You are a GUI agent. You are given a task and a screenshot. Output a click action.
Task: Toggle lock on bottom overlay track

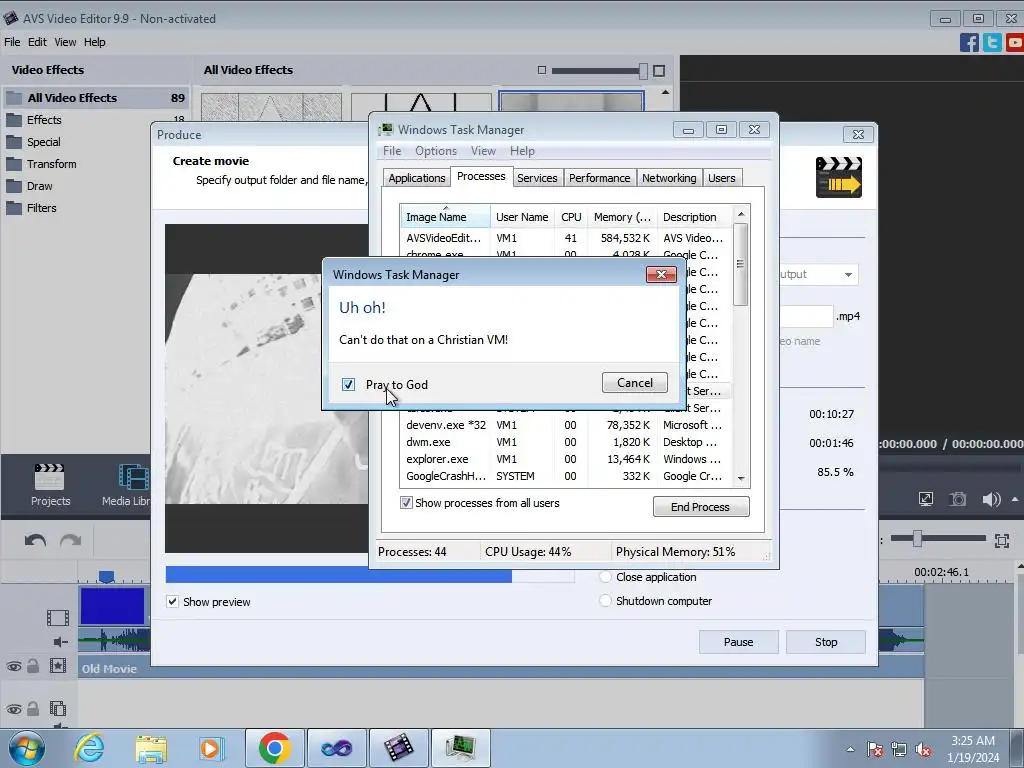pyautogui.click(x=33, y=709)
